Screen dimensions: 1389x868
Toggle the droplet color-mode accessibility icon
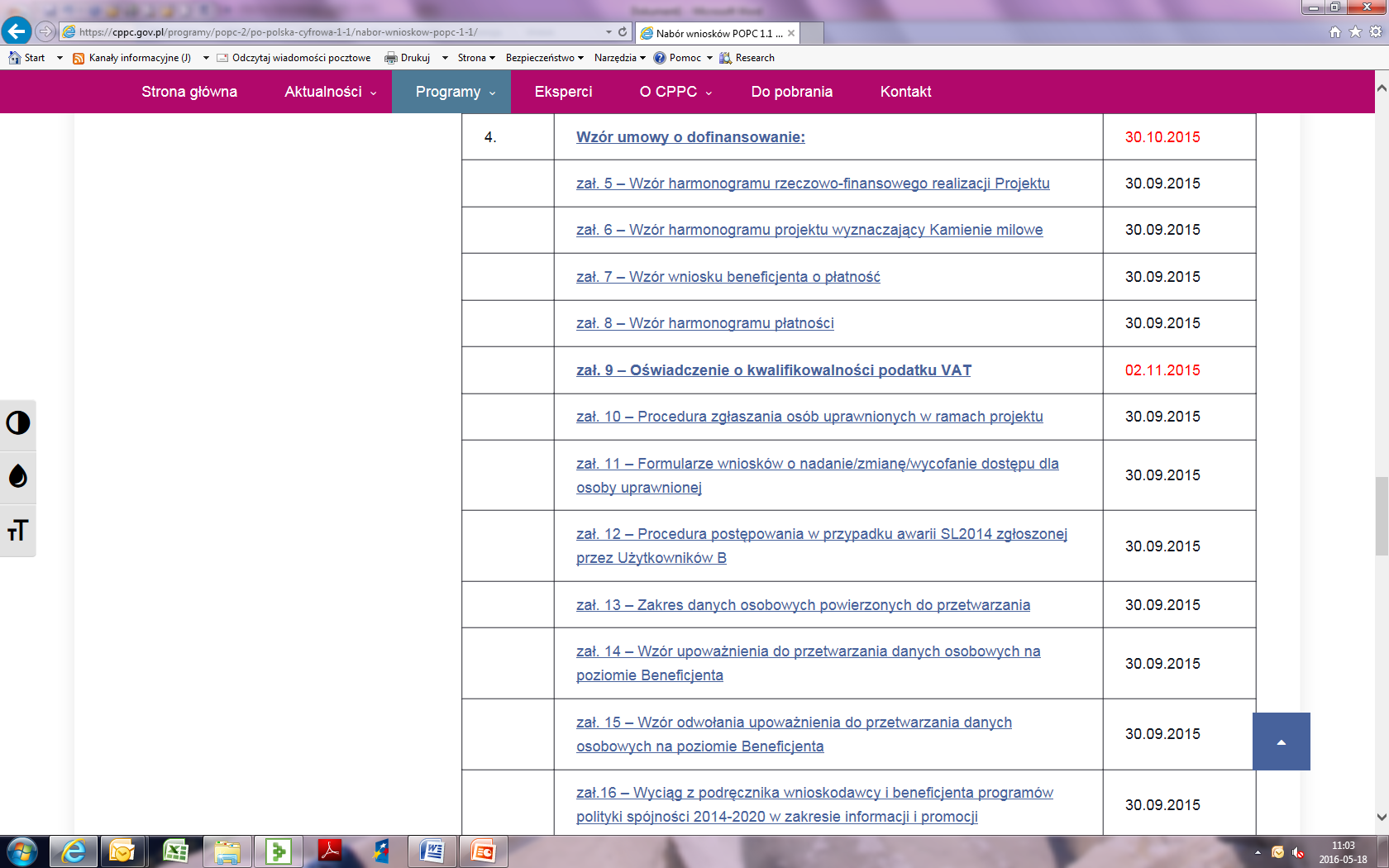click(x=17, y=477)
